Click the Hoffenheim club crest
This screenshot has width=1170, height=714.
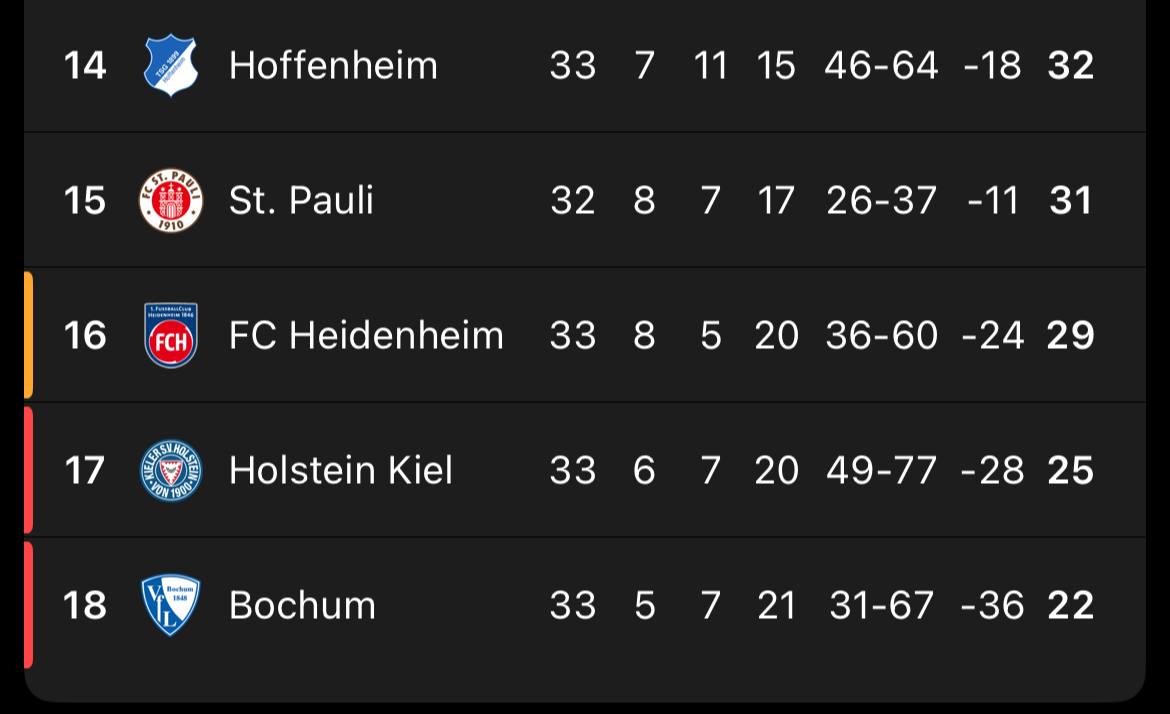click(170, 66)
